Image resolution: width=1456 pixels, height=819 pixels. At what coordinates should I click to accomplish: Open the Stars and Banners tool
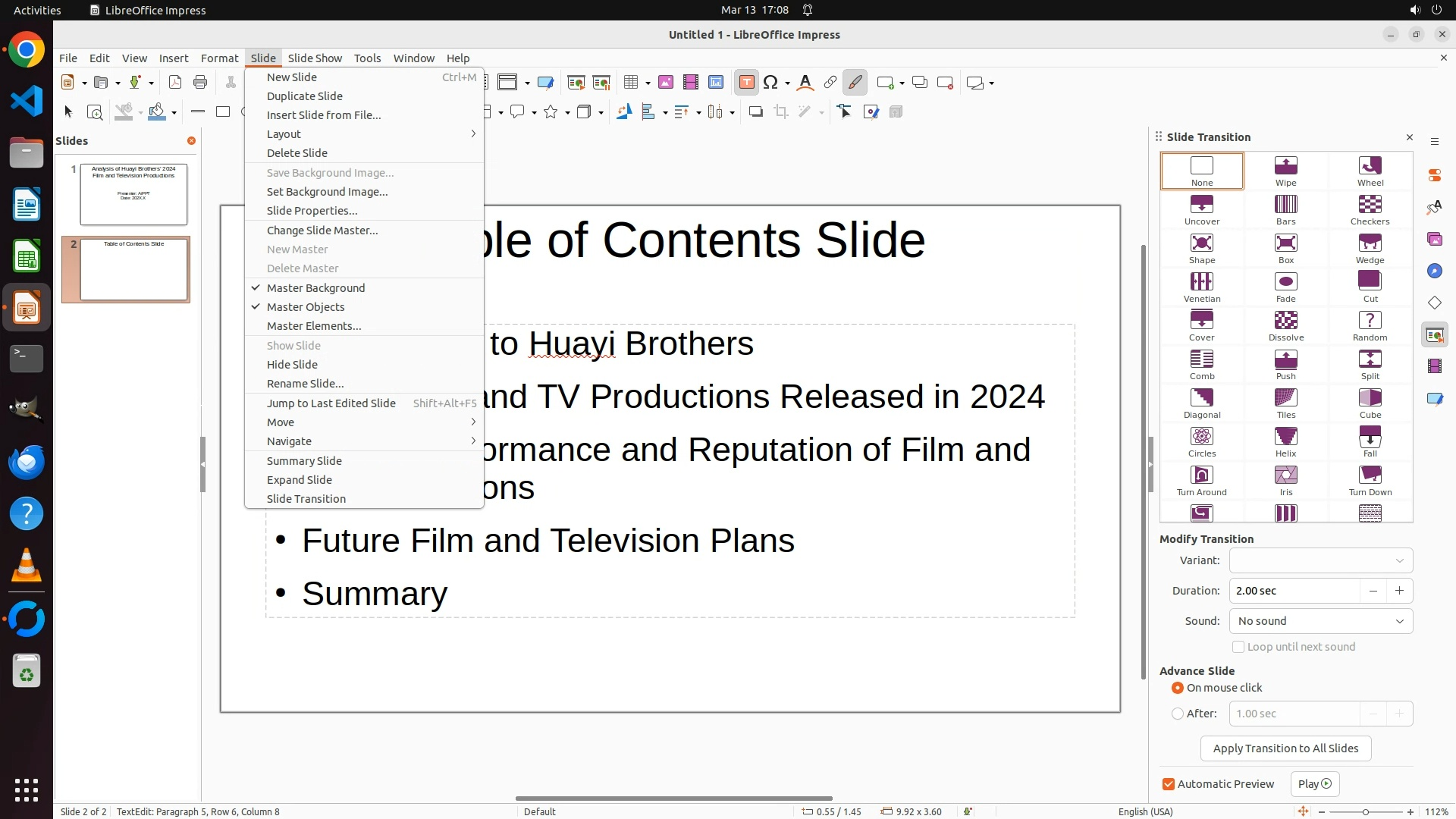(551, 112)
